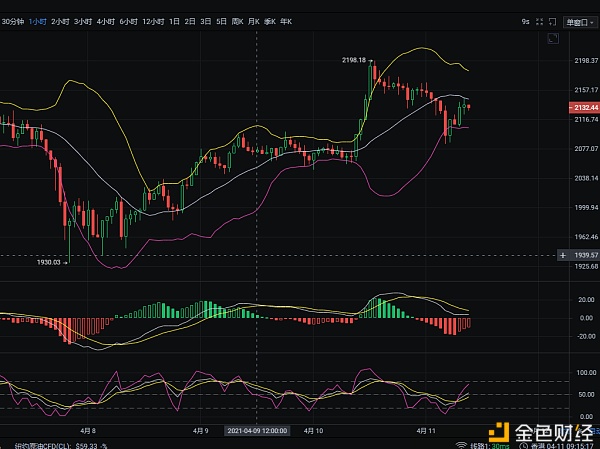Viewport: 600px width, 449px height.
Task: Open the 单窗口 window layout dropdown
Action: (x=576, y=21)
